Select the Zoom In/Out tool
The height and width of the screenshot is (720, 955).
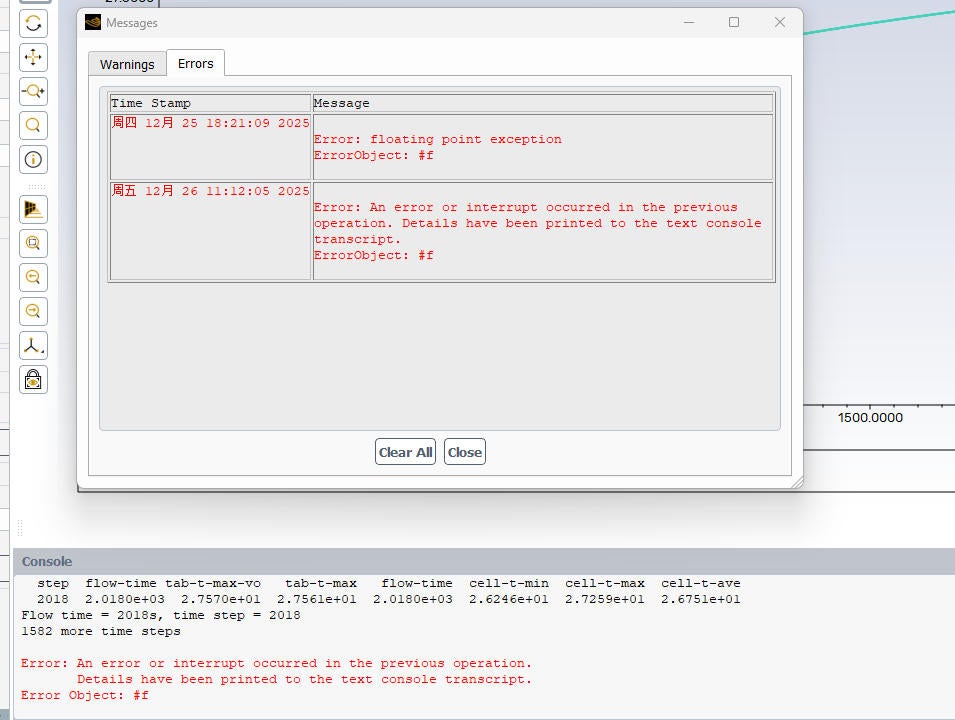(x=33, y=92)
